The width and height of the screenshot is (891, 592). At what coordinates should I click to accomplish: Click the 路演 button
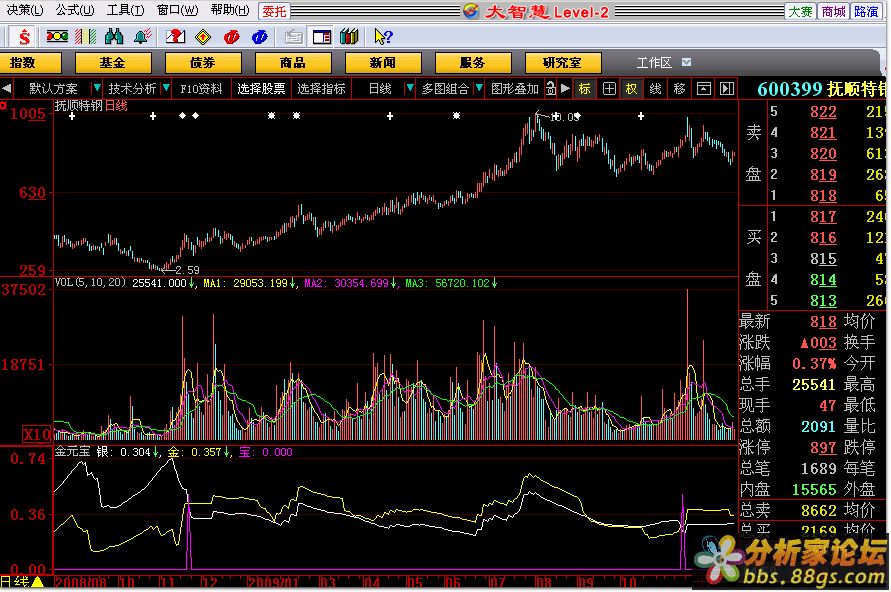(x=866, y=11)
